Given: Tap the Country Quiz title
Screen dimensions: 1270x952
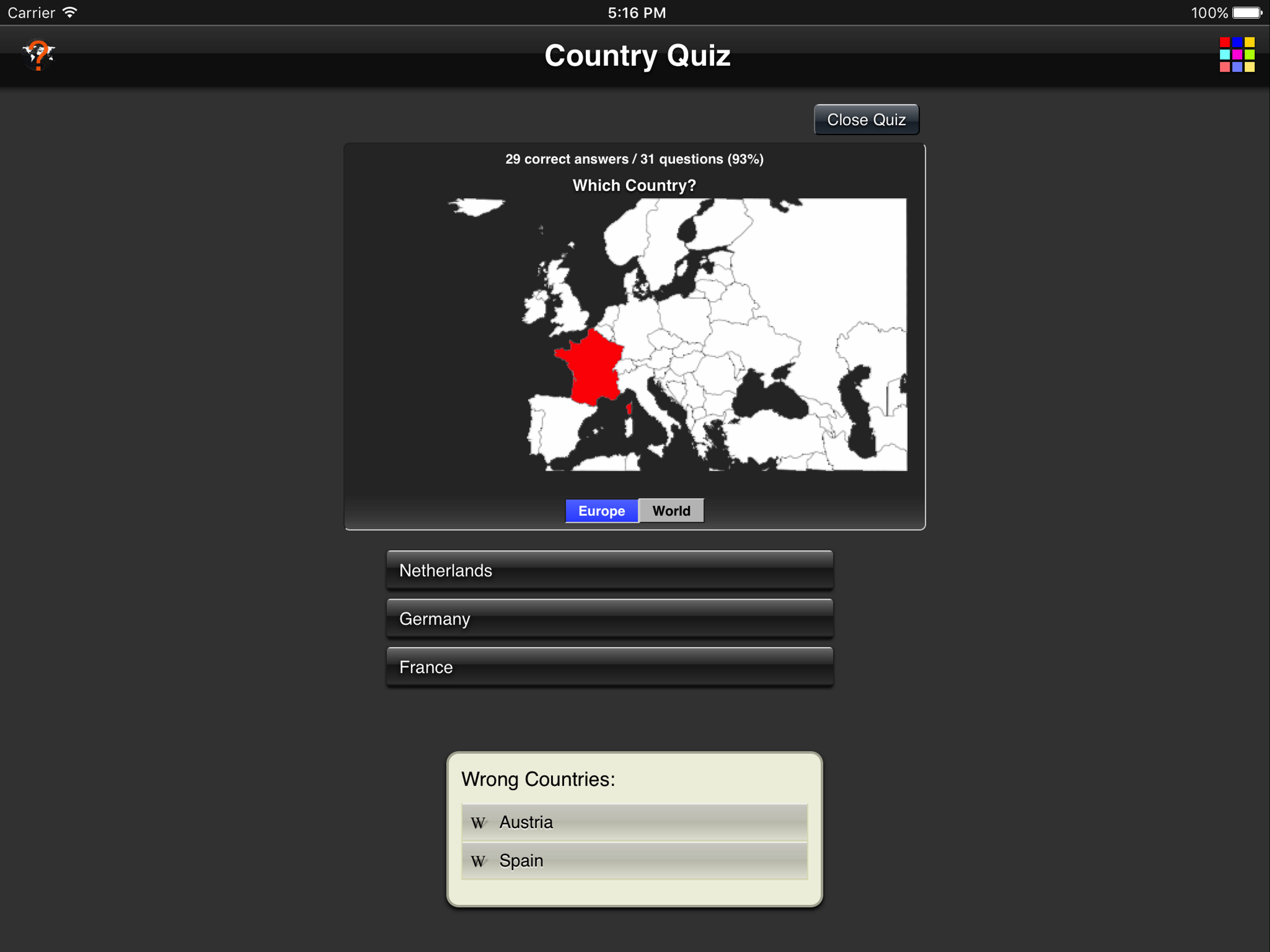Looking at the screenshot, I should (637, 56).
